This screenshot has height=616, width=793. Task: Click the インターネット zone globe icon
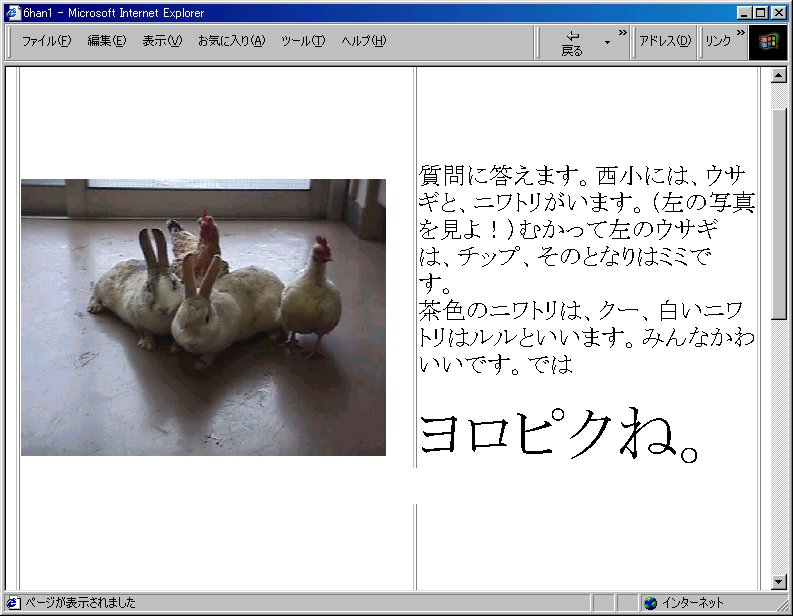point(650,603)
